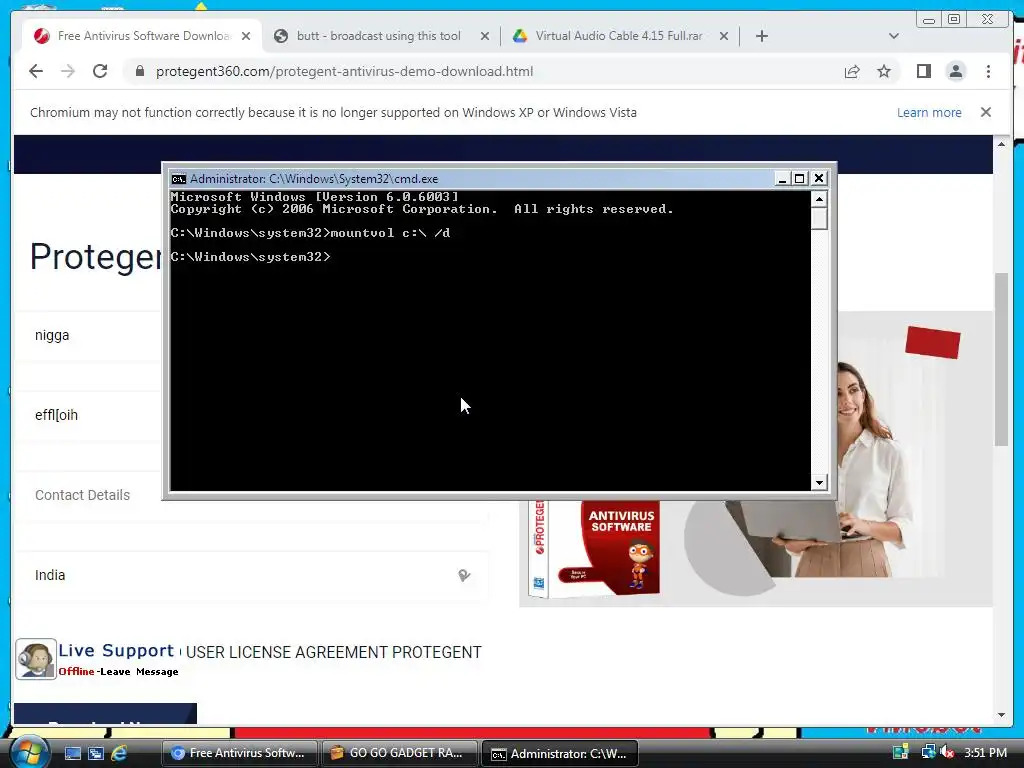Click the address bar URL

(x=344, y=71)
